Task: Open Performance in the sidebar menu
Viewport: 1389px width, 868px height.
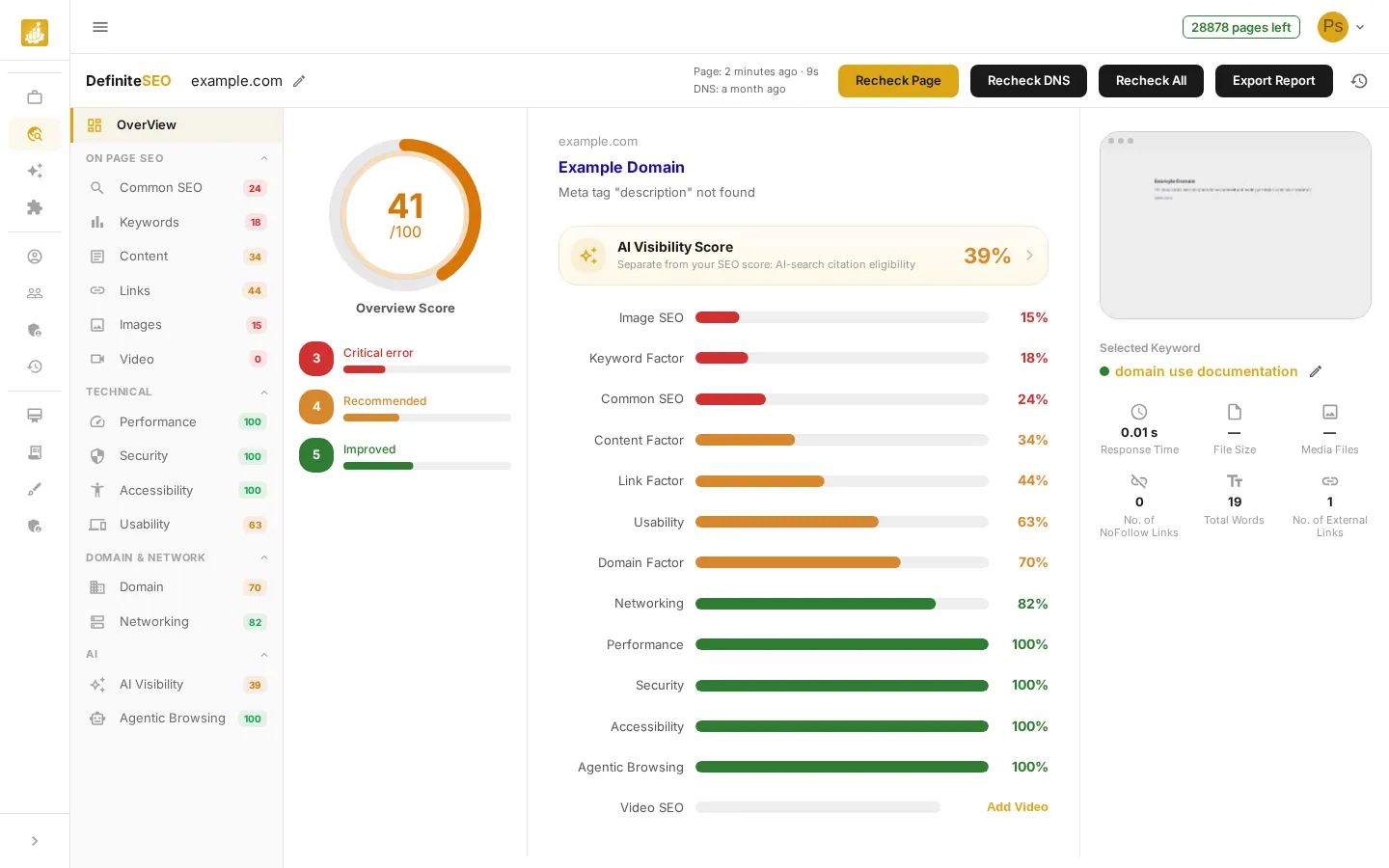Action: (177, 422)
